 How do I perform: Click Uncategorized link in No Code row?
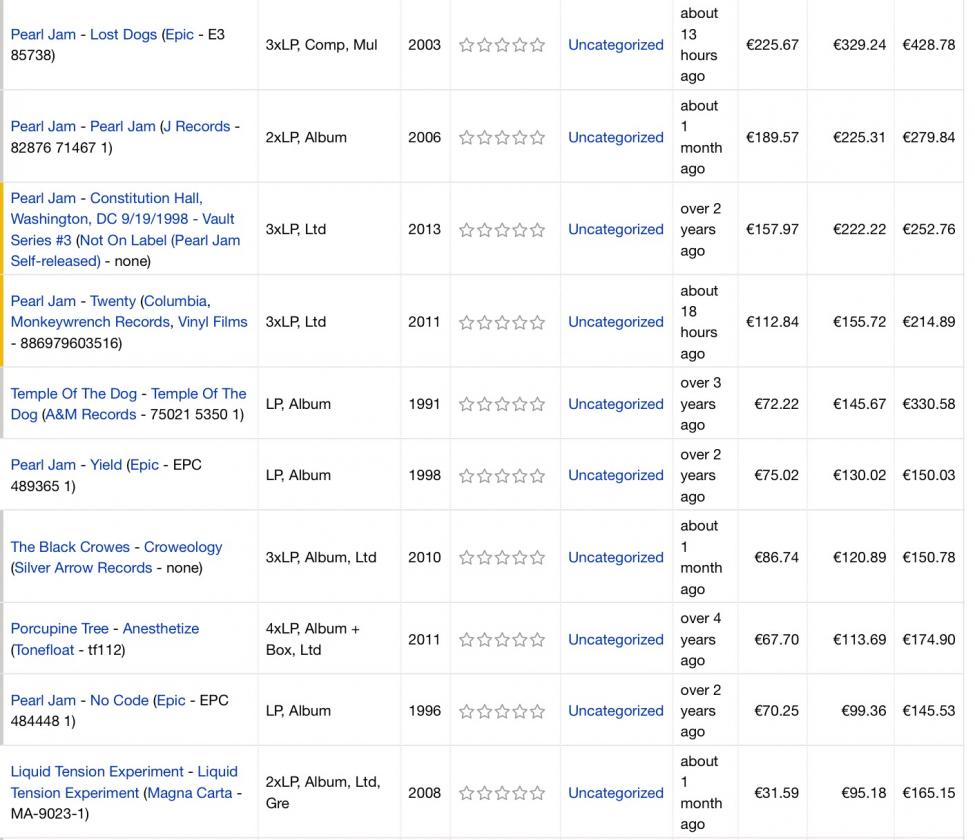615,711
